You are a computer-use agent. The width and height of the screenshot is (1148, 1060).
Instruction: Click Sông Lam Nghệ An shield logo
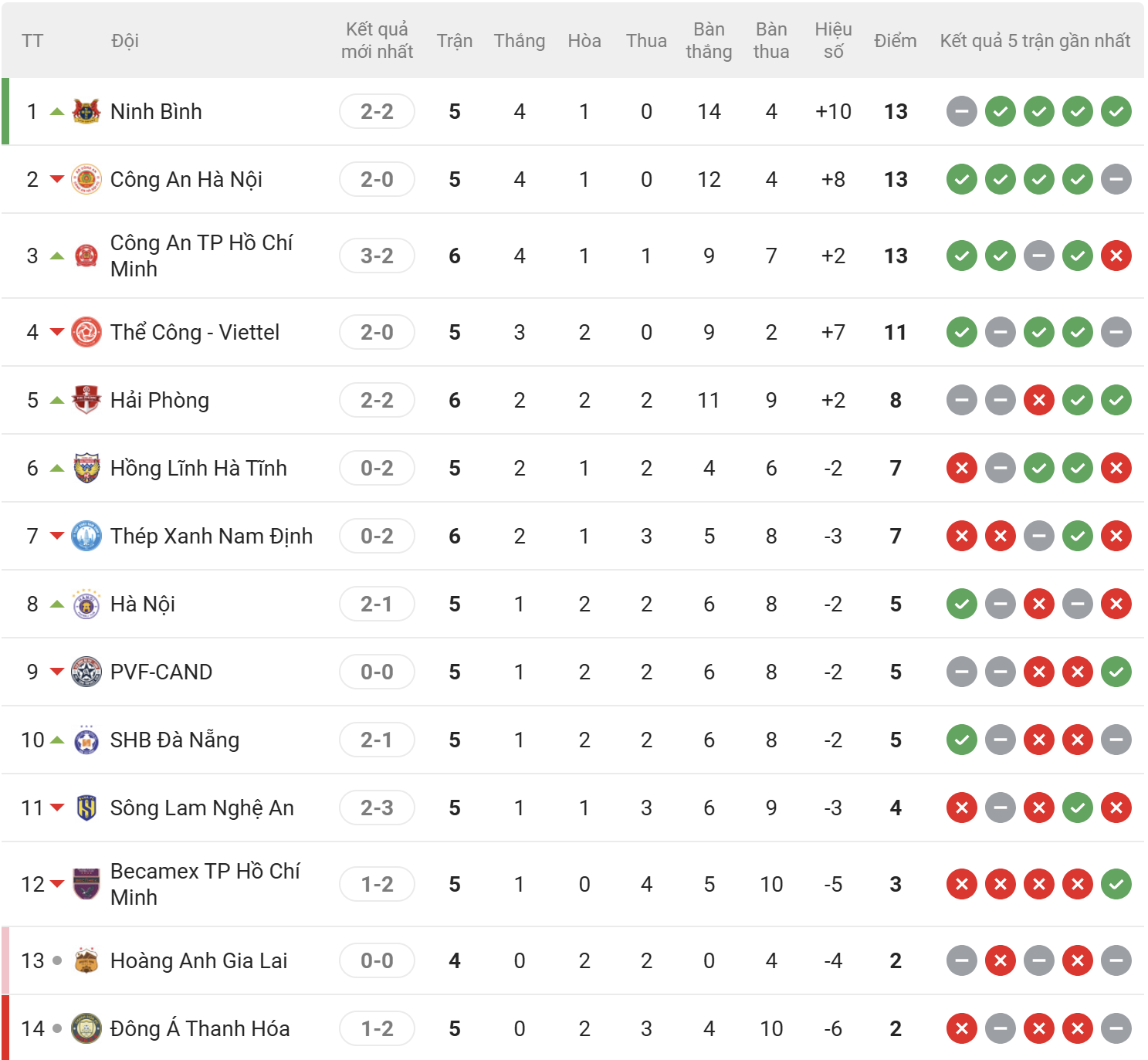coord(86,808)
